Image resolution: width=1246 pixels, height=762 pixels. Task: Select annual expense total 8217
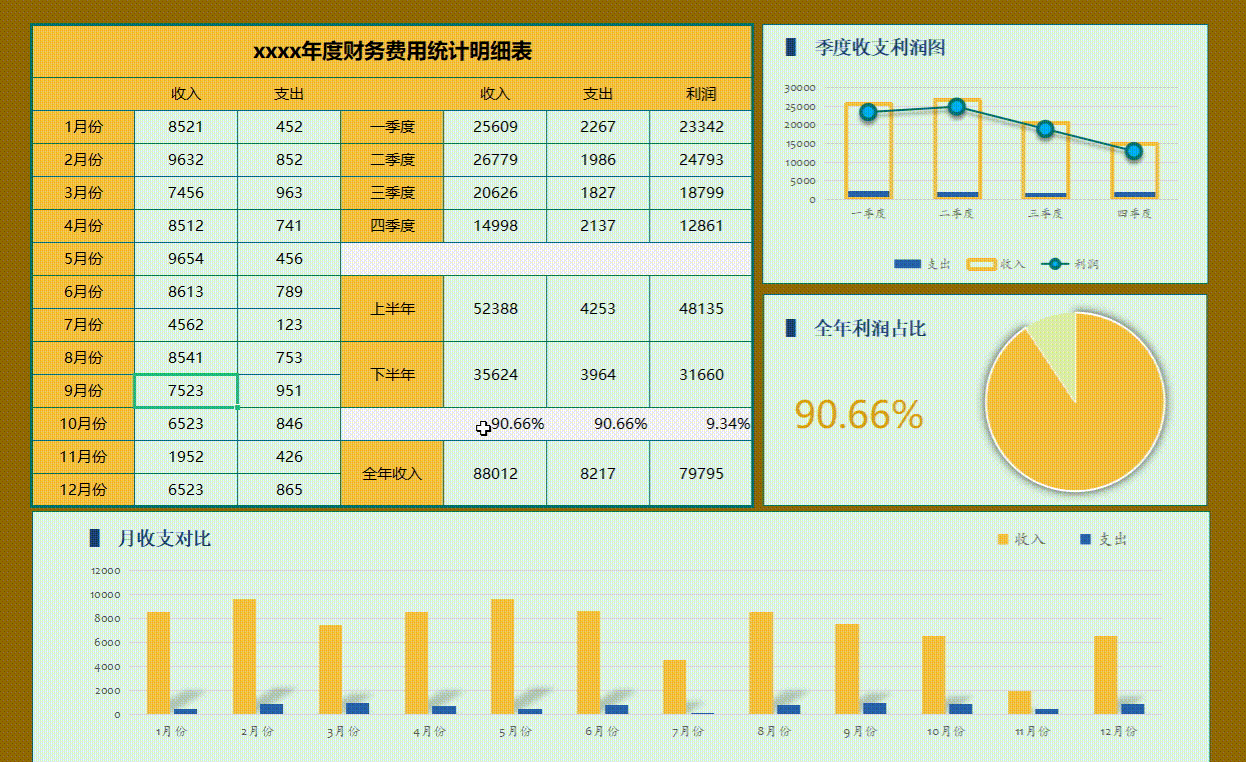(x=598, y=474)
